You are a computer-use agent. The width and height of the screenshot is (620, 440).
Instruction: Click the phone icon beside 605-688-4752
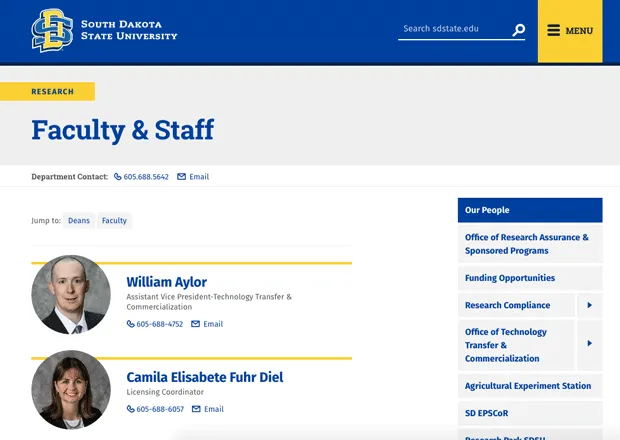click(x=130, y=324)
